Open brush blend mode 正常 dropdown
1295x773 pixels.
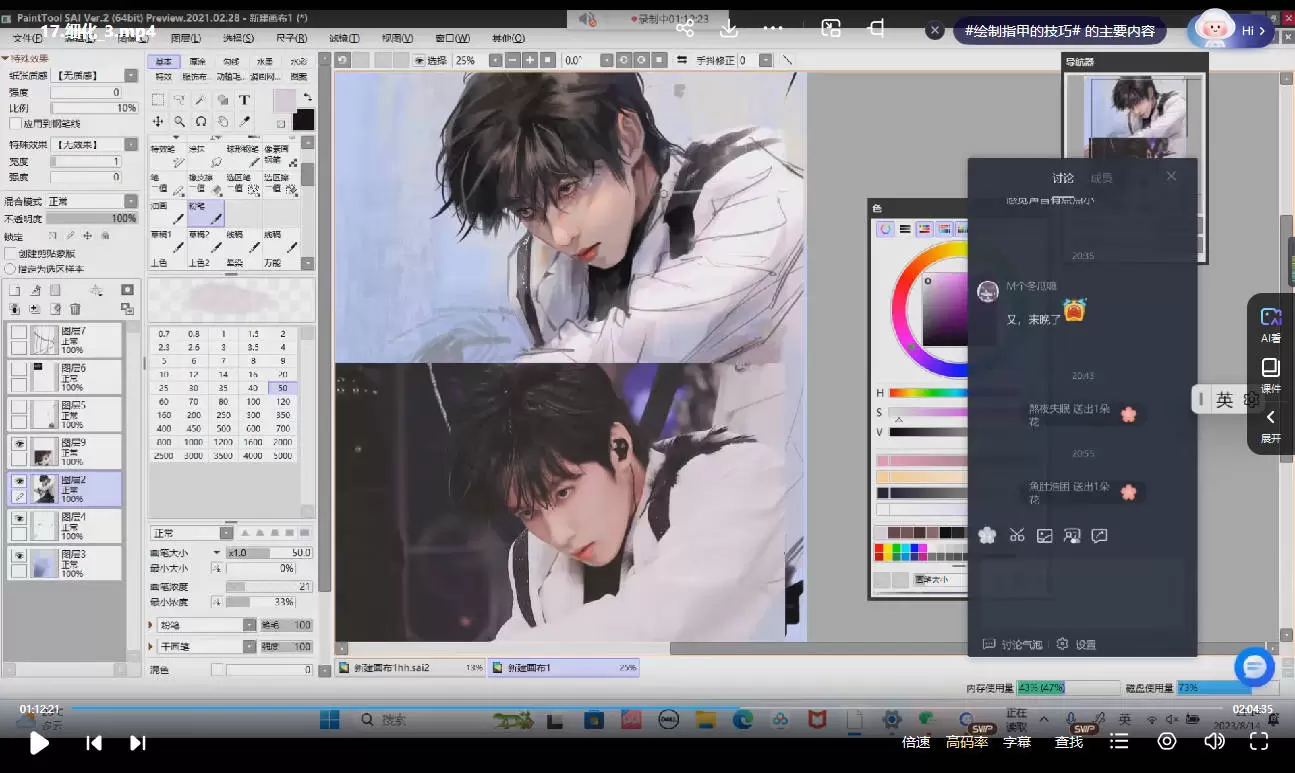point(226,533)
